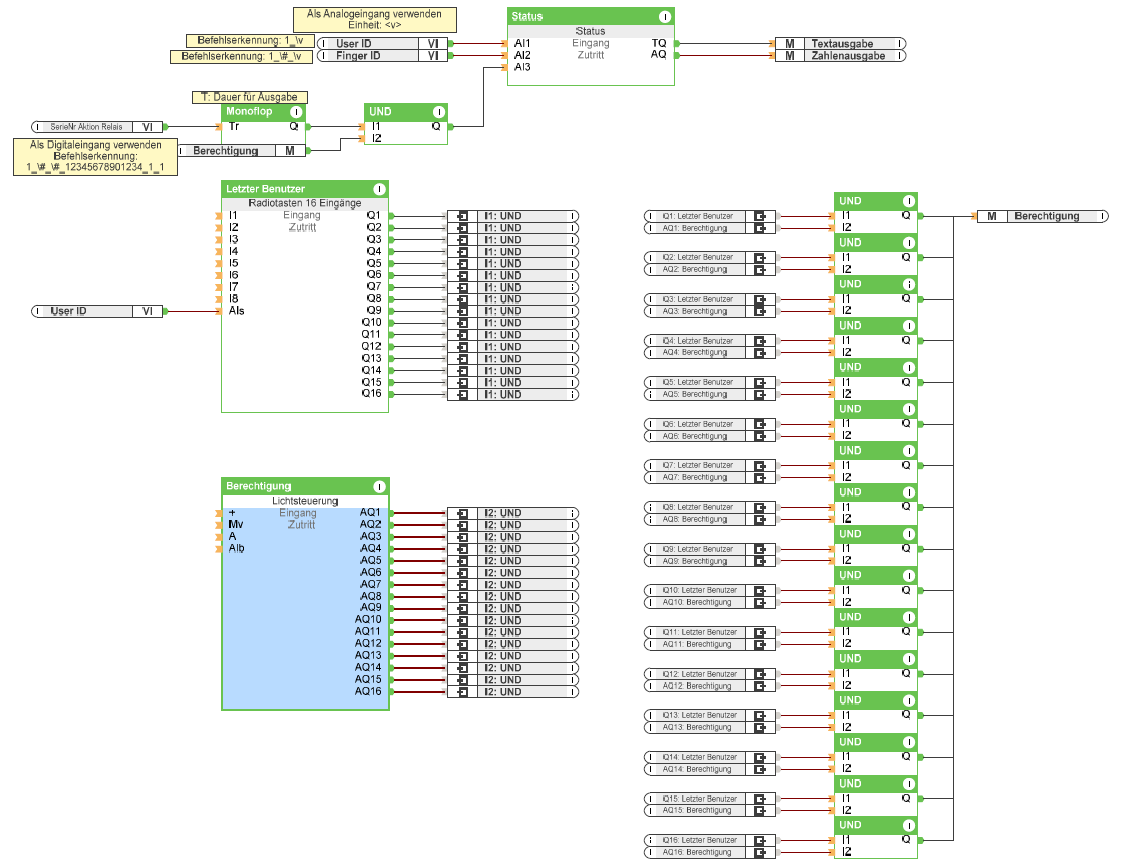Click note 'Als Analogeingang verwenden Einheit: <v>'
This screenshot has width=1124, height=864.
(x=375, y=19)
